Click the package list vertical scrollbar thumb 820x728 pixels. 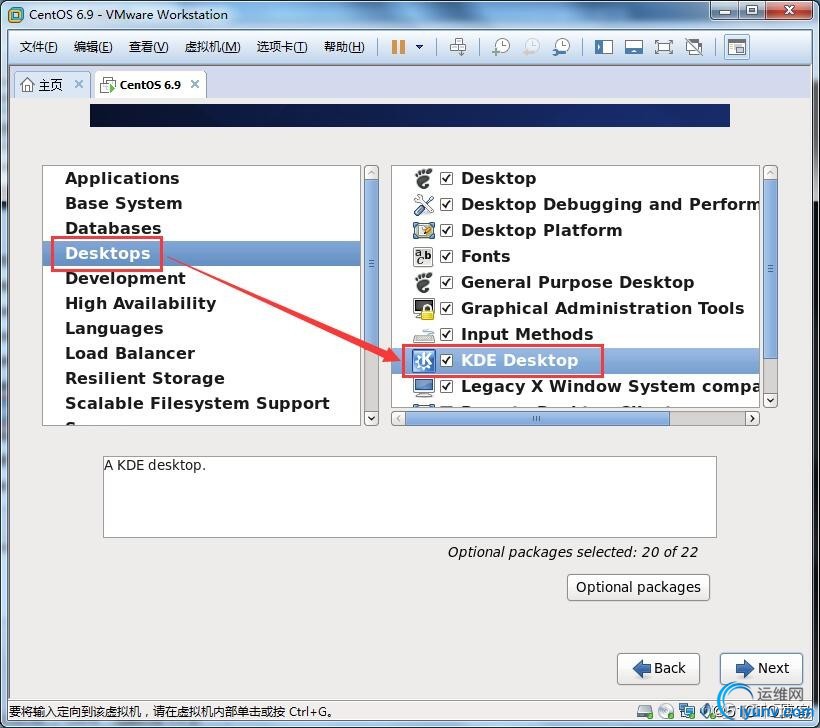[770, 269]
